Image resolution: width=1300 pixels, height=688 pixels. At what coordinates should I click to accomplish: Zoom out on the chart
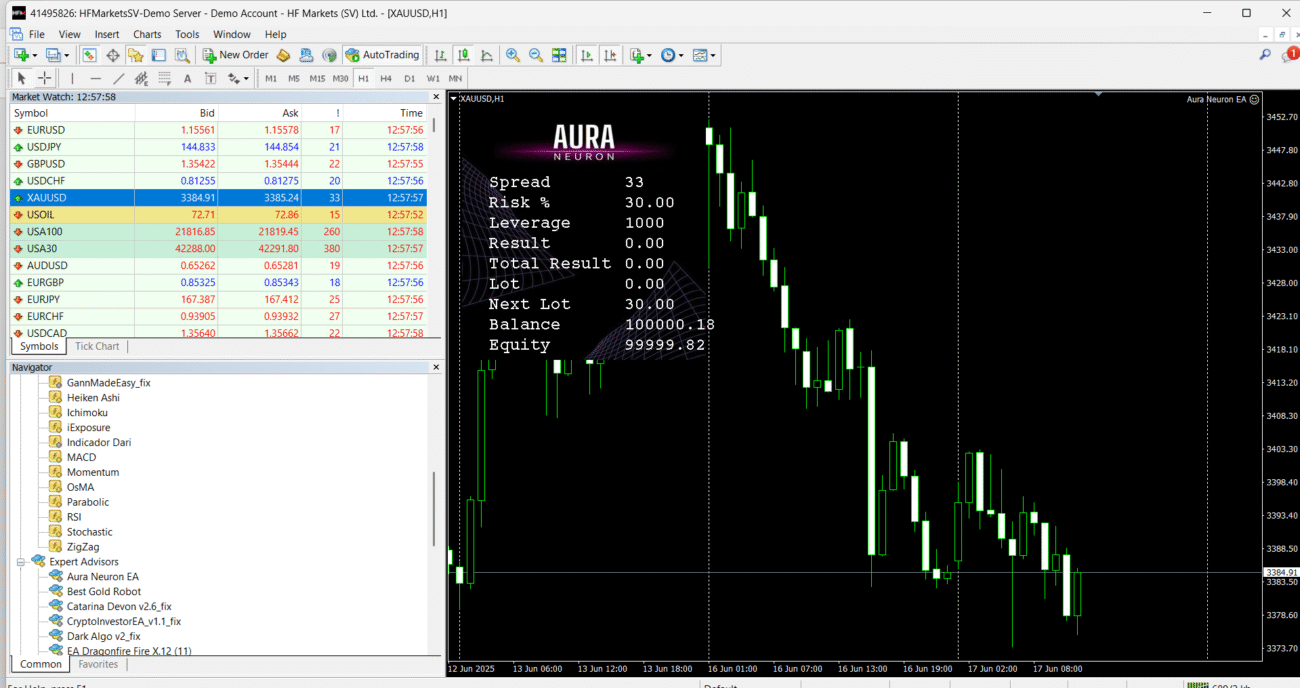click(x=536, y=55)
